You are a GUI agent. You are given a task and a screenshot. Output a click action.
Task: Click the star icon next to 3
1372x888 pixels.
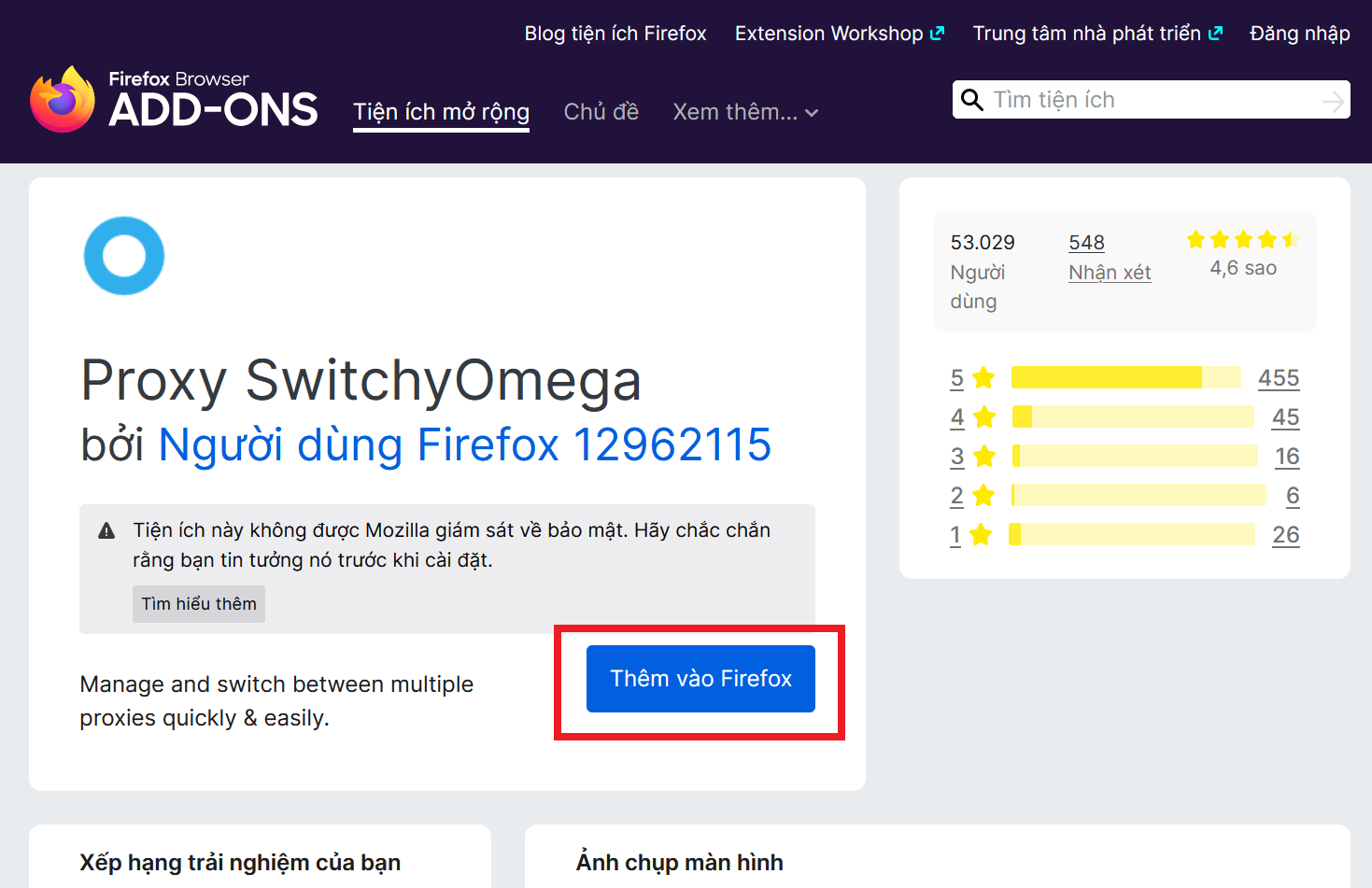984,457
